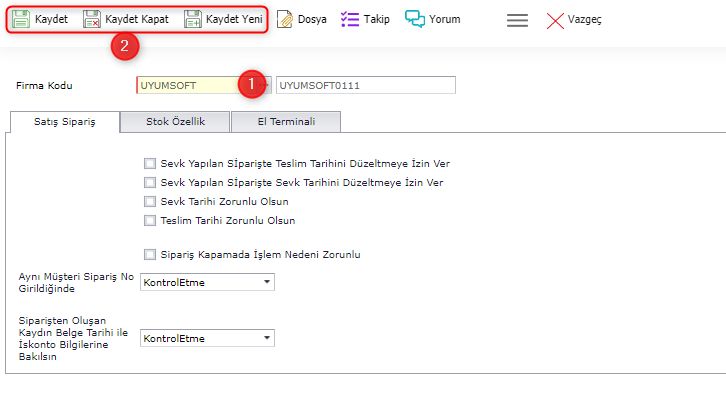The height and width of the screenshot is (402, 726).
Task: Click the Sipariş Kapamada İşlem Nedeni Zorunlu text
Action: point(261,254)
